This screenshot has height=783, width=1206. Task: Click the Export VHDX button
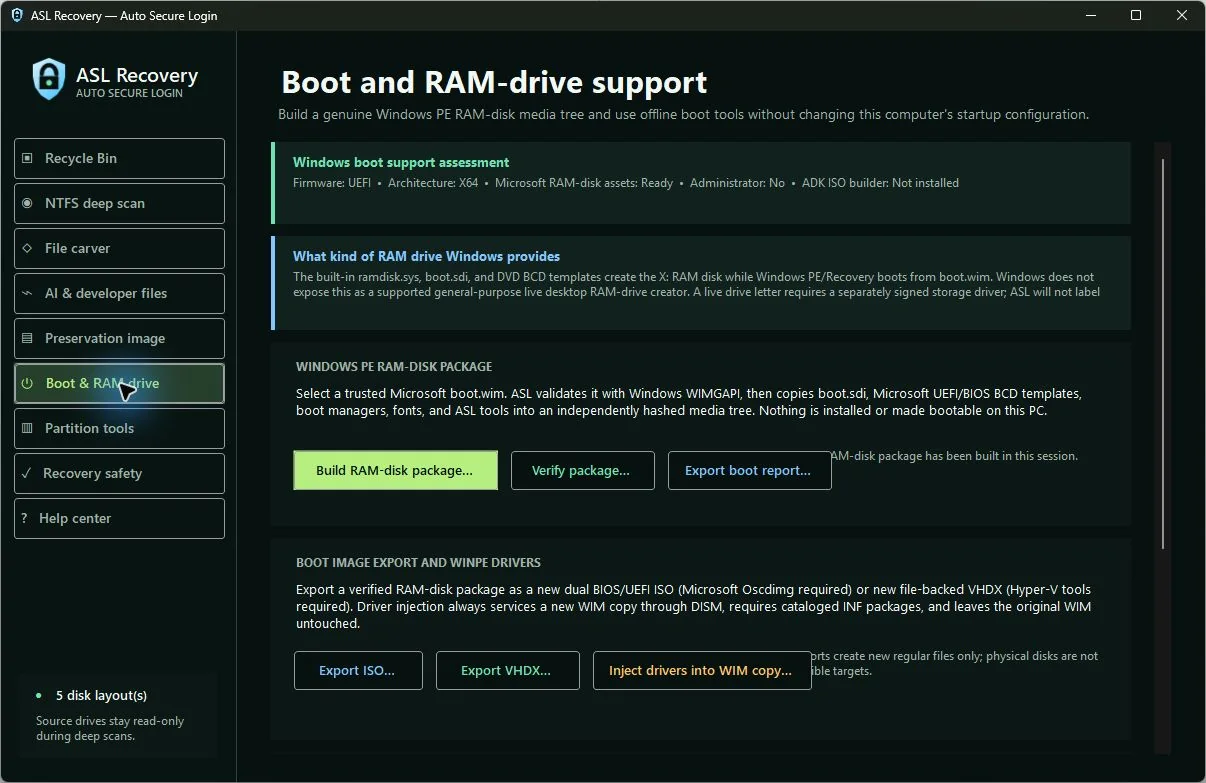click(x=507, y=670)
